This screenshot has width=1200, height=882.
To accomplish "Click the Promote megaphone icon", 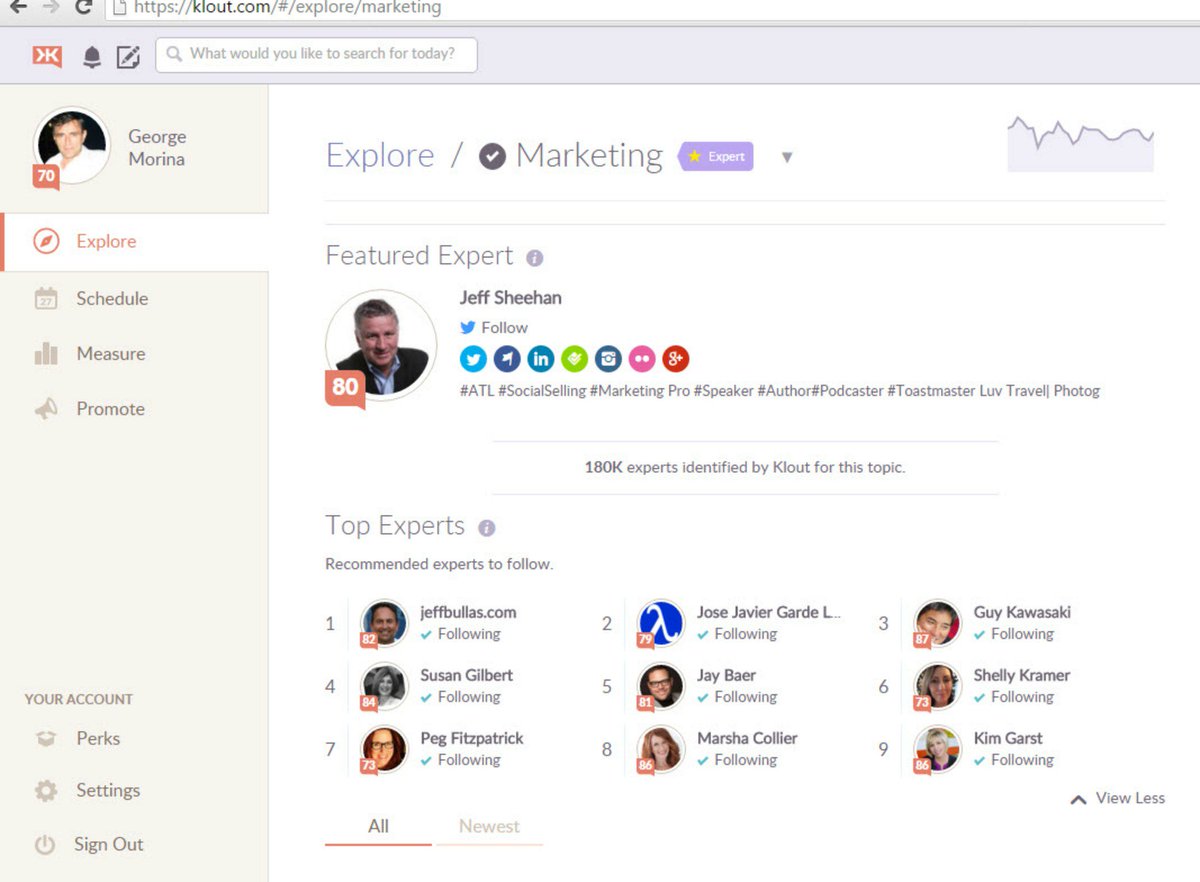I will click(46, 408).
